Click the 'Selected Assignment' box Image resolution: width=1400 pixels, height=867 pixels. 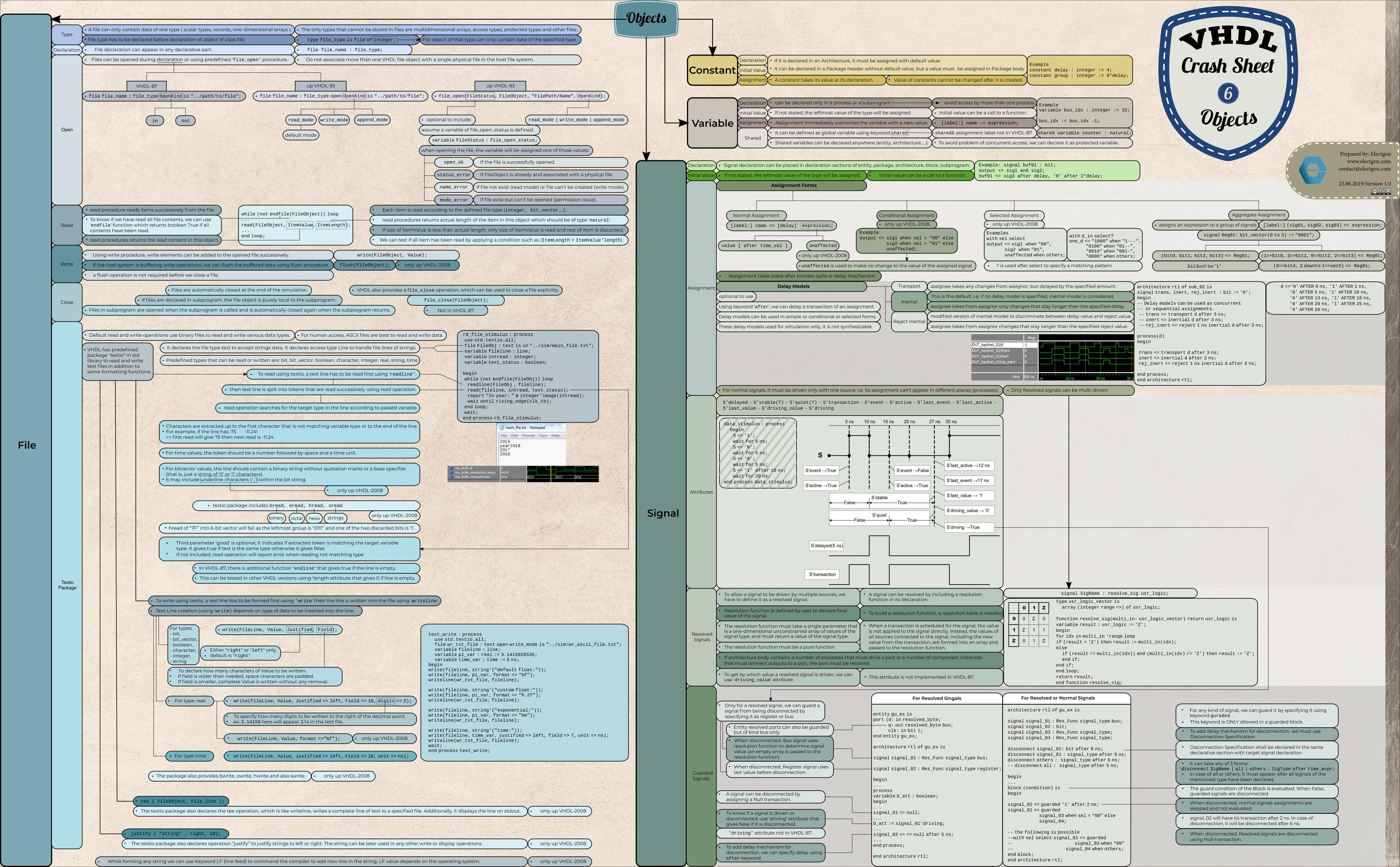pos(1014,216)
